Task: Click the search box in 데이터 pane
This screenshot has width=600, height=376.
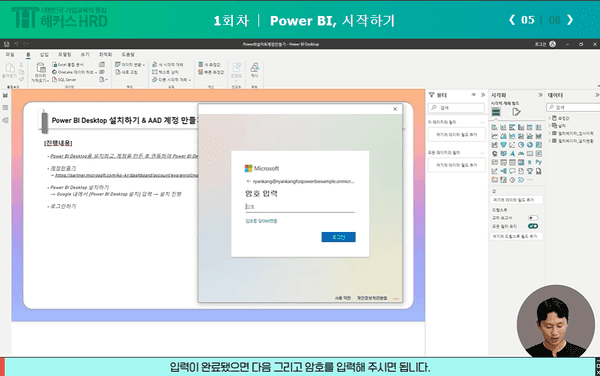Action: pyautogui.click(x=573, y=107)
